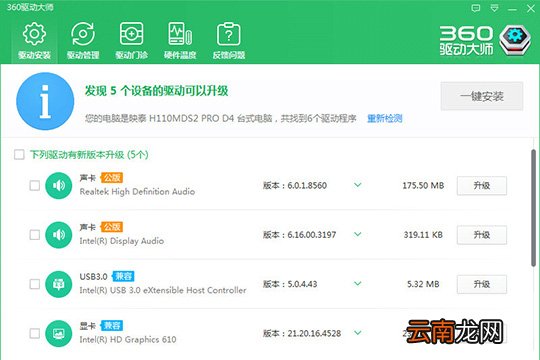Open the 硬件温度 monitor icon
The height and width of the screenshot is (360, 540).
[180, 34]
